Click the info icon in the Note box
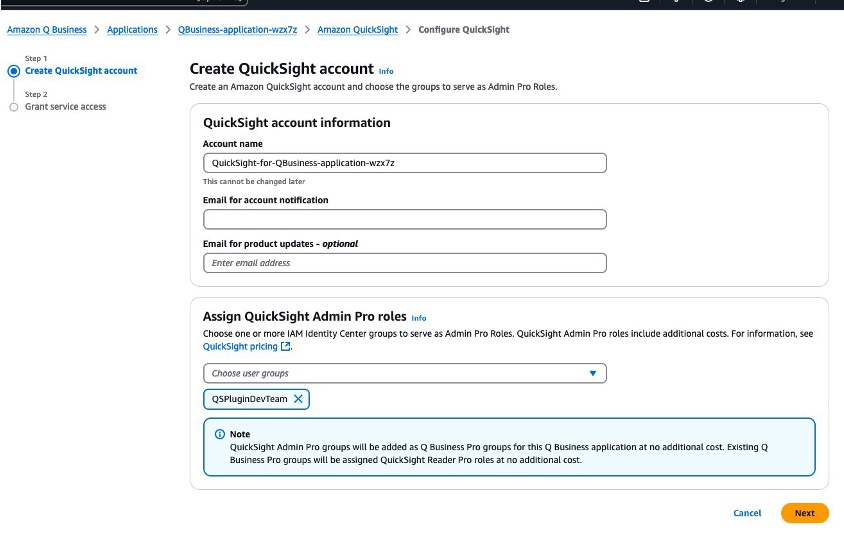 pyautogui.click(x=220, y=434)
